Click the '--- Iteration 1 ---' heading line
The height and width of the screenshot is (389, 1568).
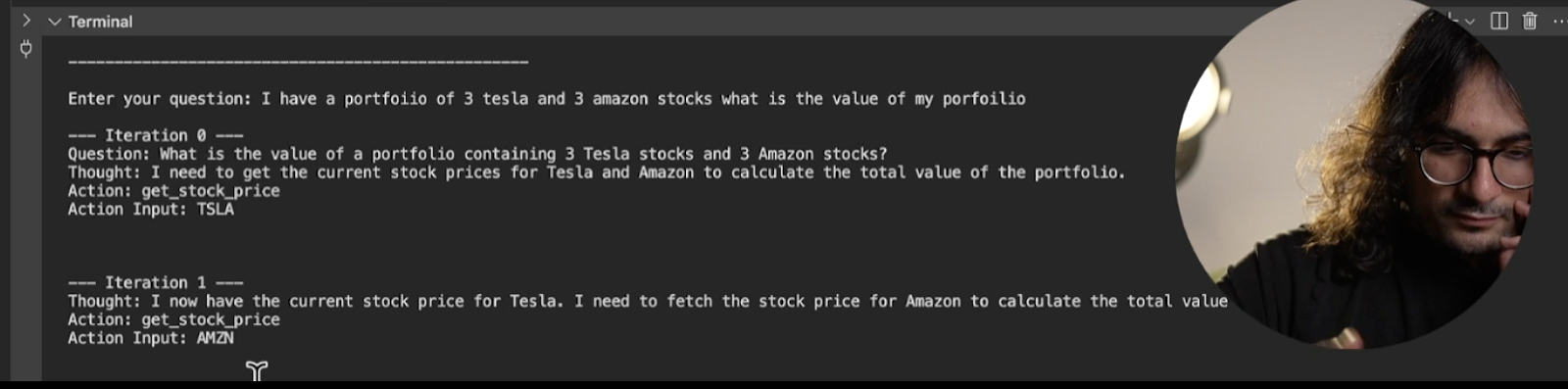point(156,282)
